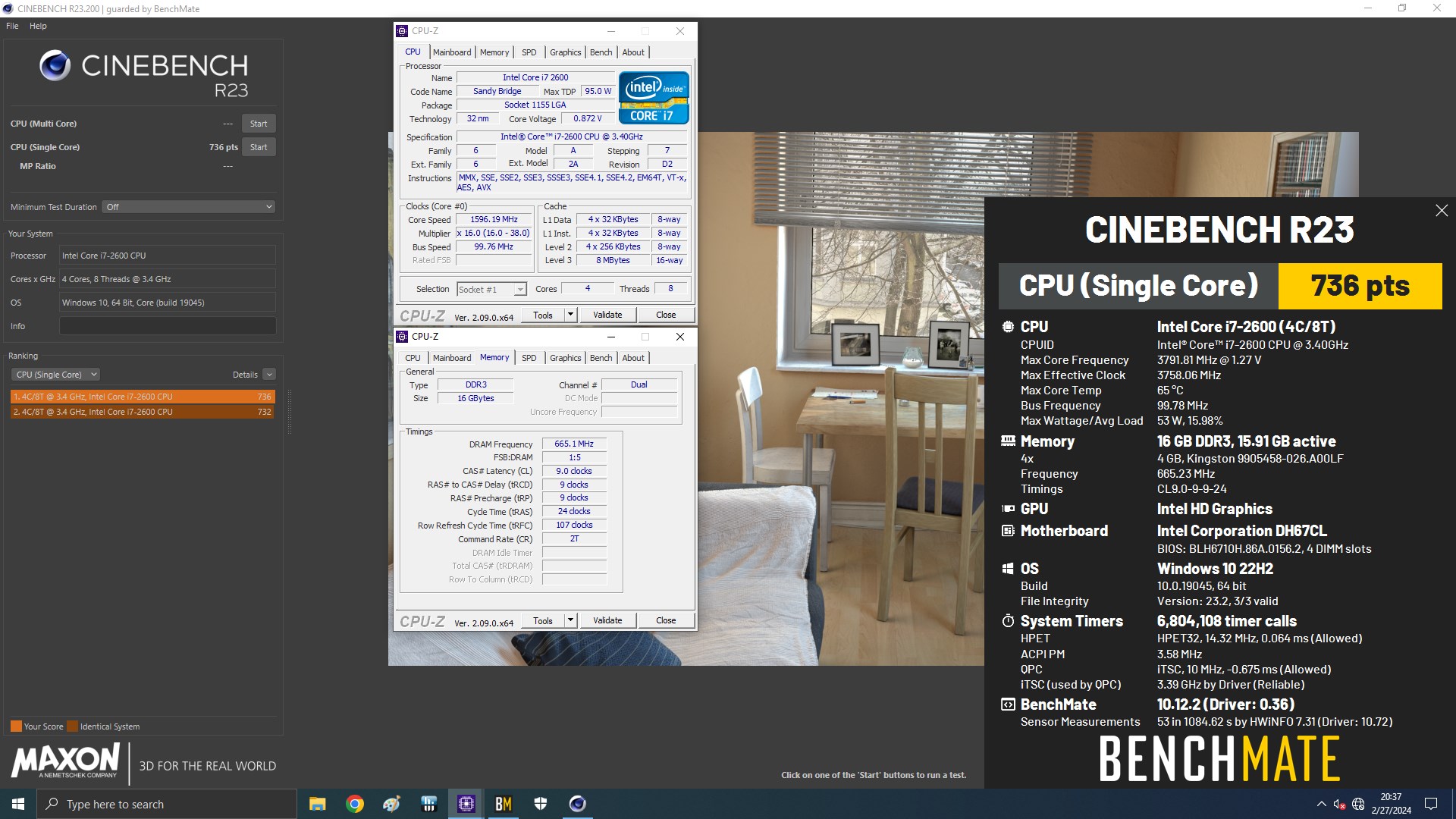Open File Explorer from the taskbar

(318, 804)
